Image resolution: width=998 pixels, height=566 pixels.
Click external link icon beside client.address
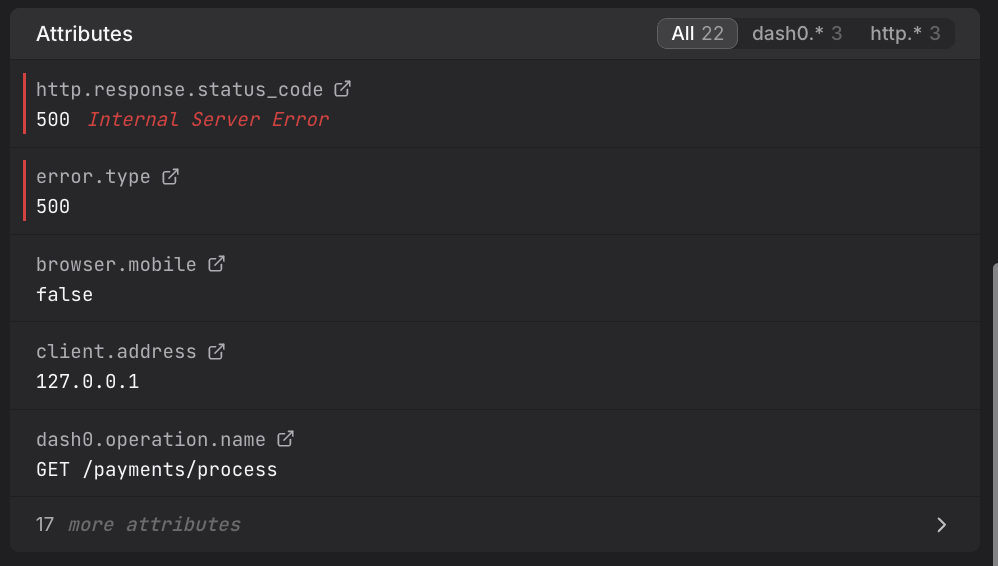(x=216, y=351)
